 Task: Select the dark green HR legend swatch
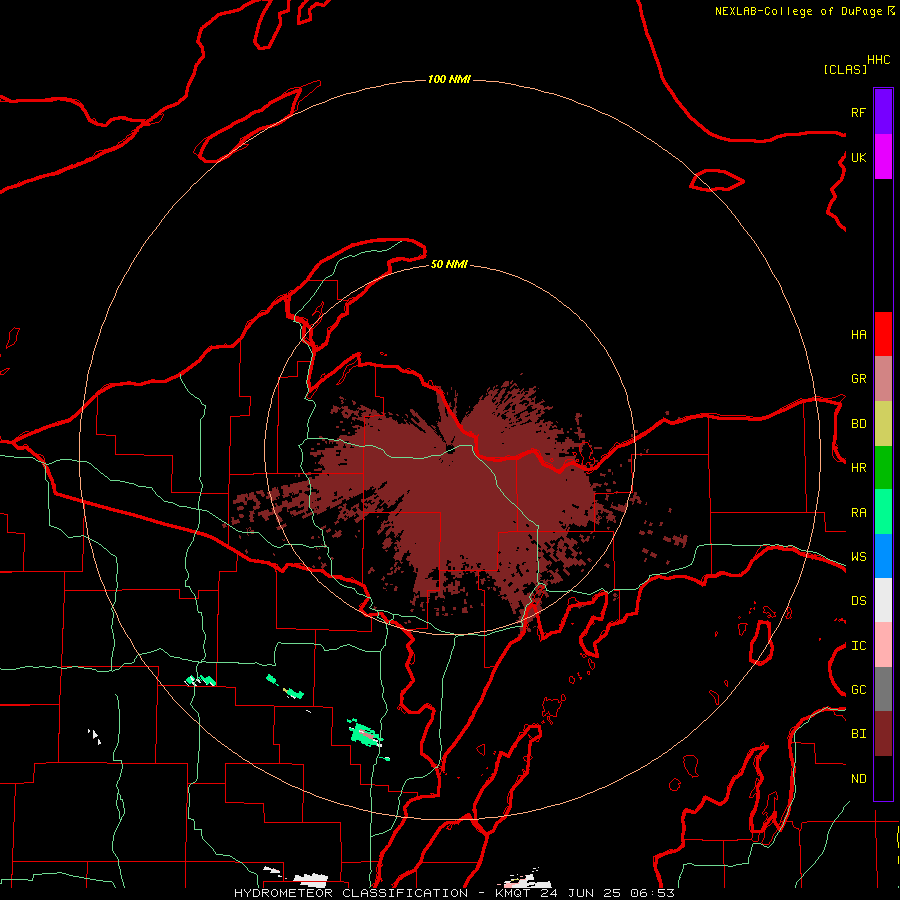(x=883, y=467)
